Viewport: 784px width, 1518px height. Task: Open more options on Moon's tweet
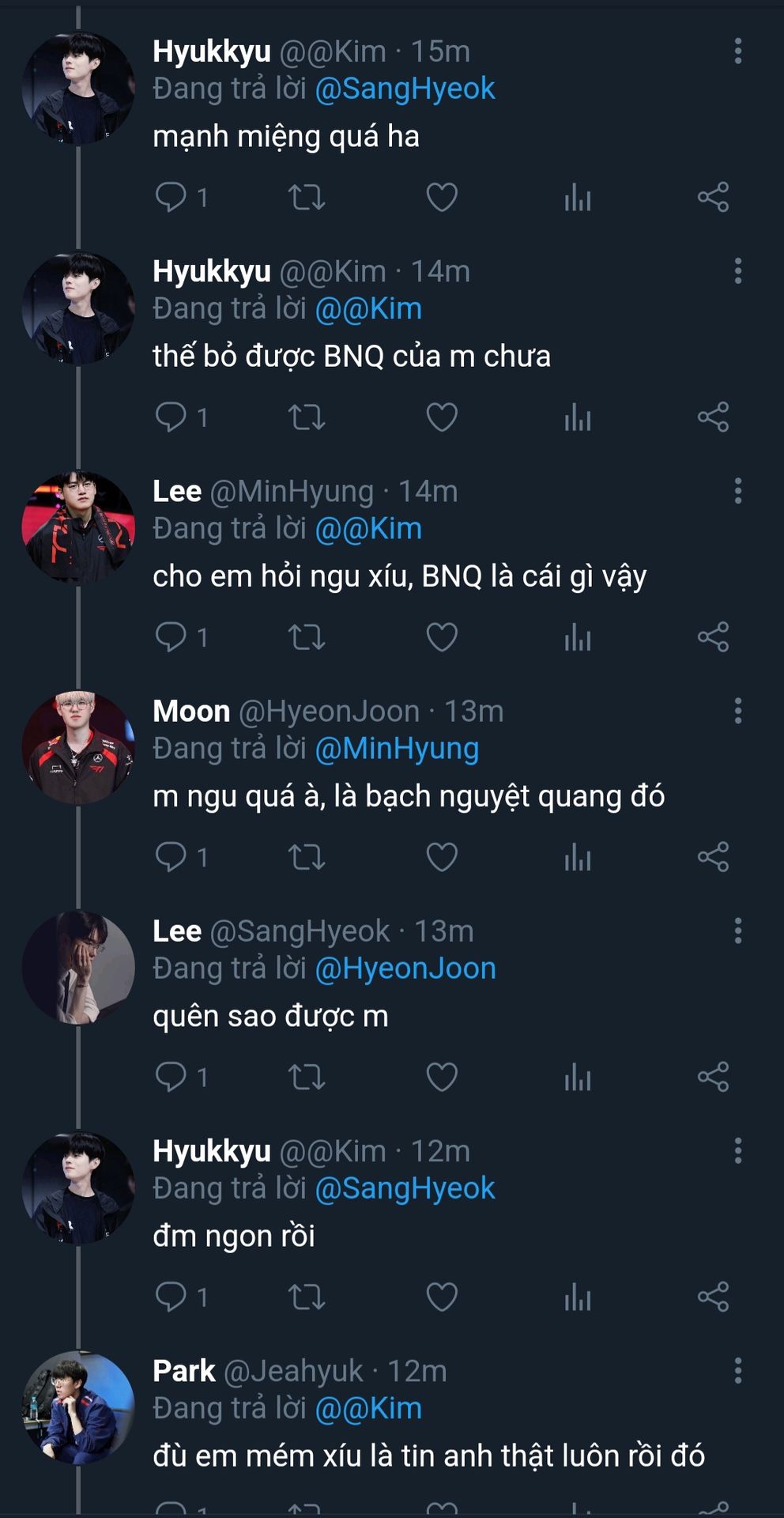(738, 711)
